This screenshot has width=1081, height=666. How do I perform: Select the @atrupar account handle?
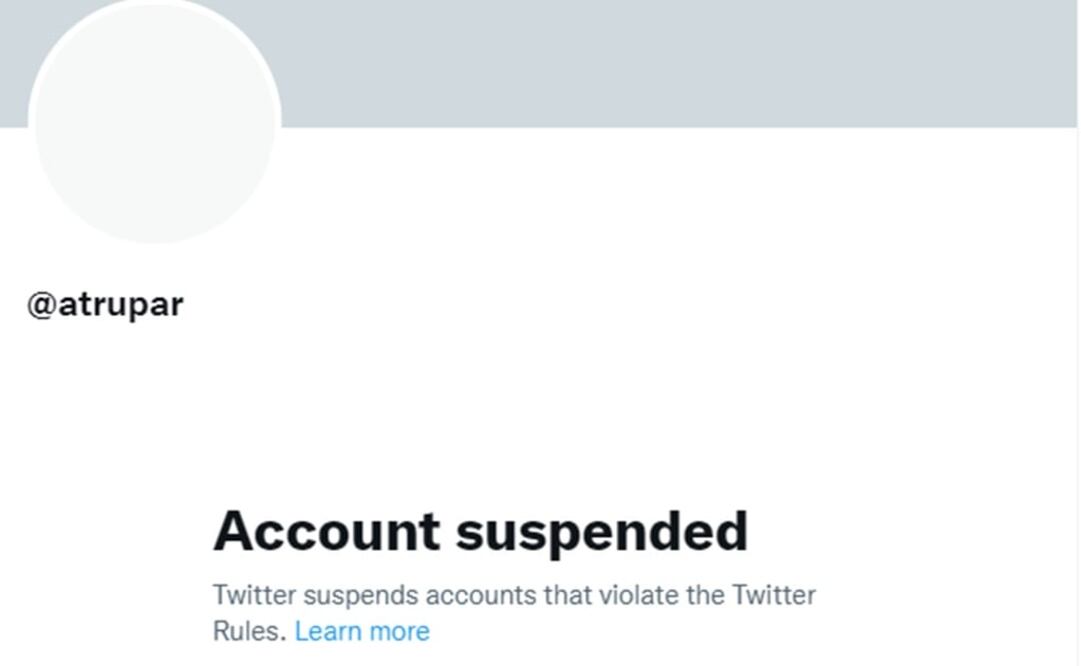click(105, 304)
